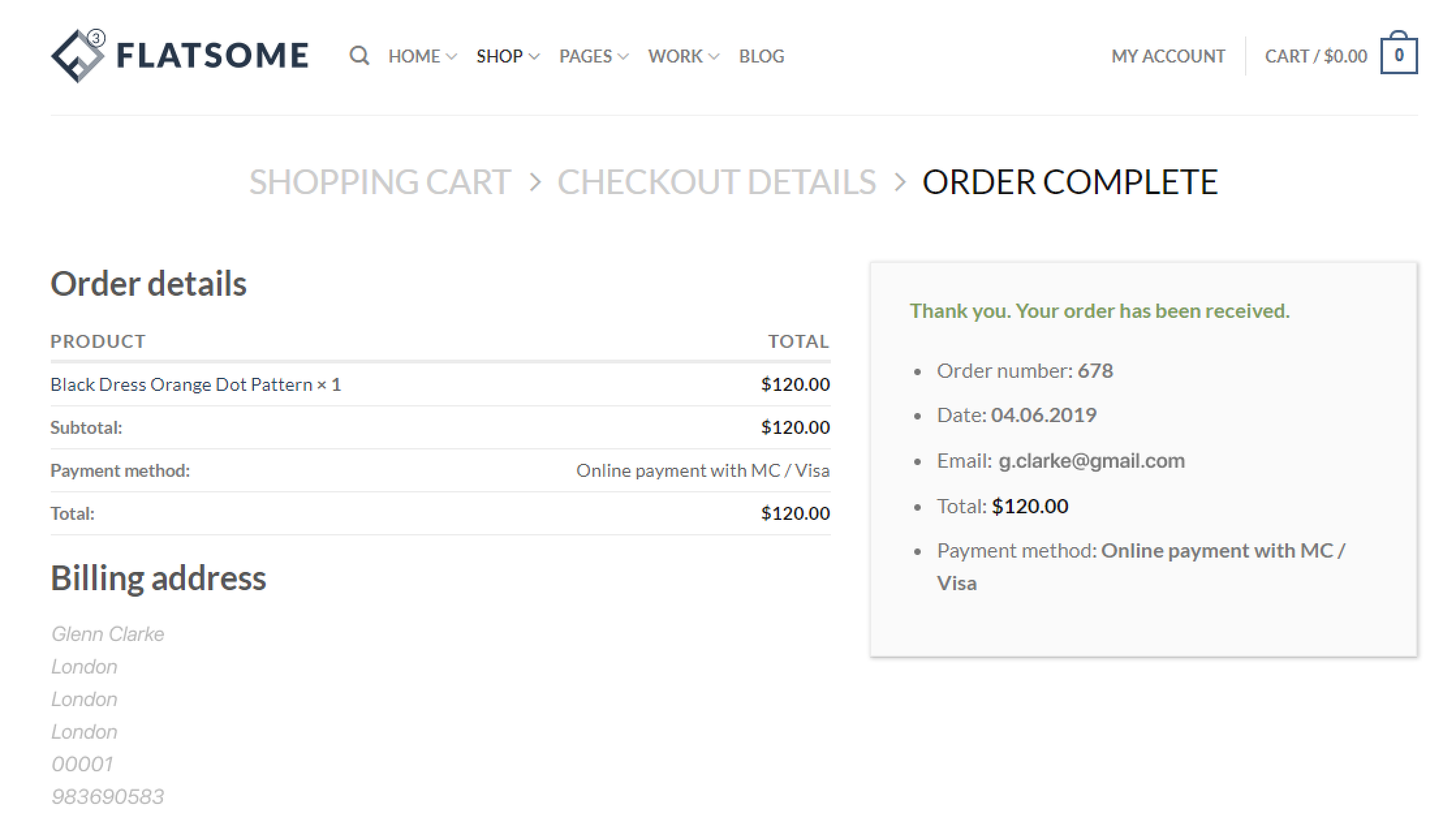Expand the Home menu dropdown arrow
Screen dimensions: 1456x839
pos(451,57)
